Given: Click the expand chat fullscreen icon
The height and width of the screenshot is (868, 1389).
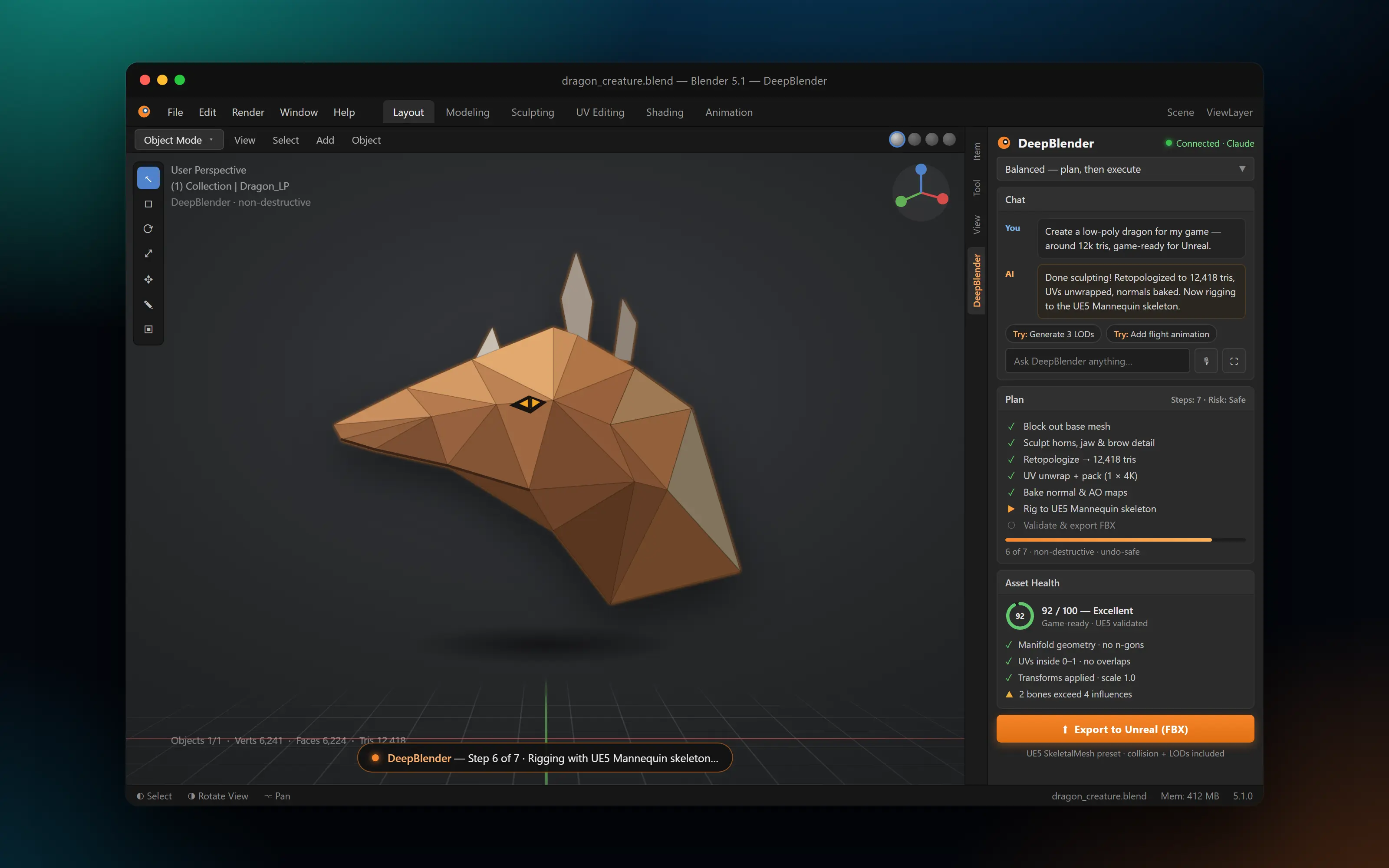Looking at the screenshot, I should (1234, 361).
